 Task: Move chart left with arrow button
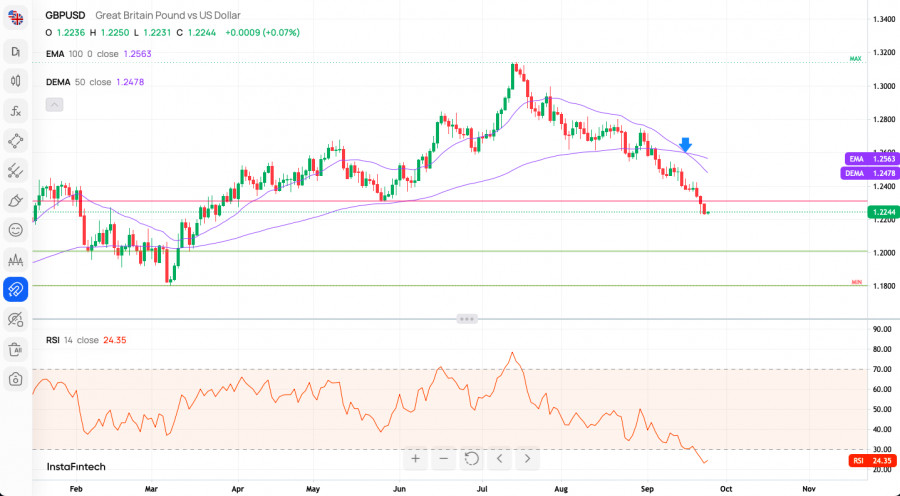tap(499, 459)
